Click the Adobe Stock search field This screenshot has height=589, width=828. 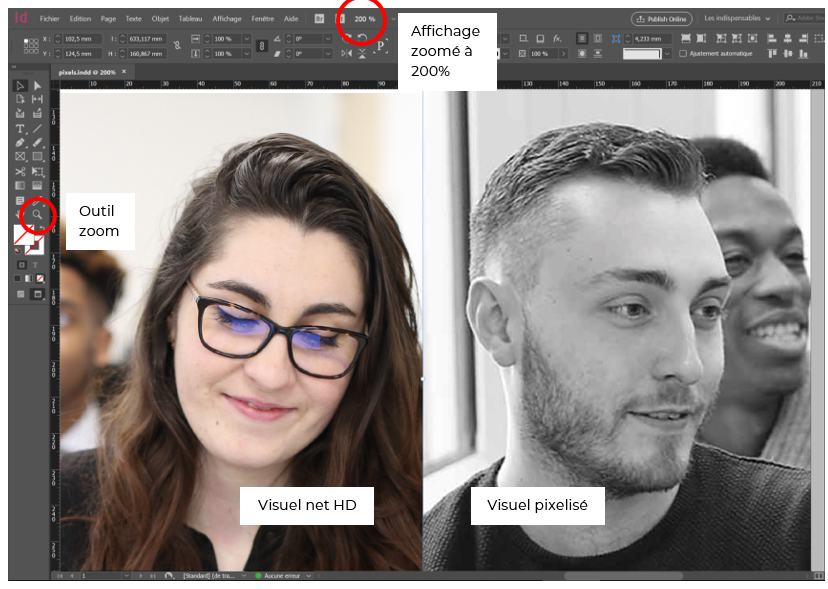(x=804, y=18)
